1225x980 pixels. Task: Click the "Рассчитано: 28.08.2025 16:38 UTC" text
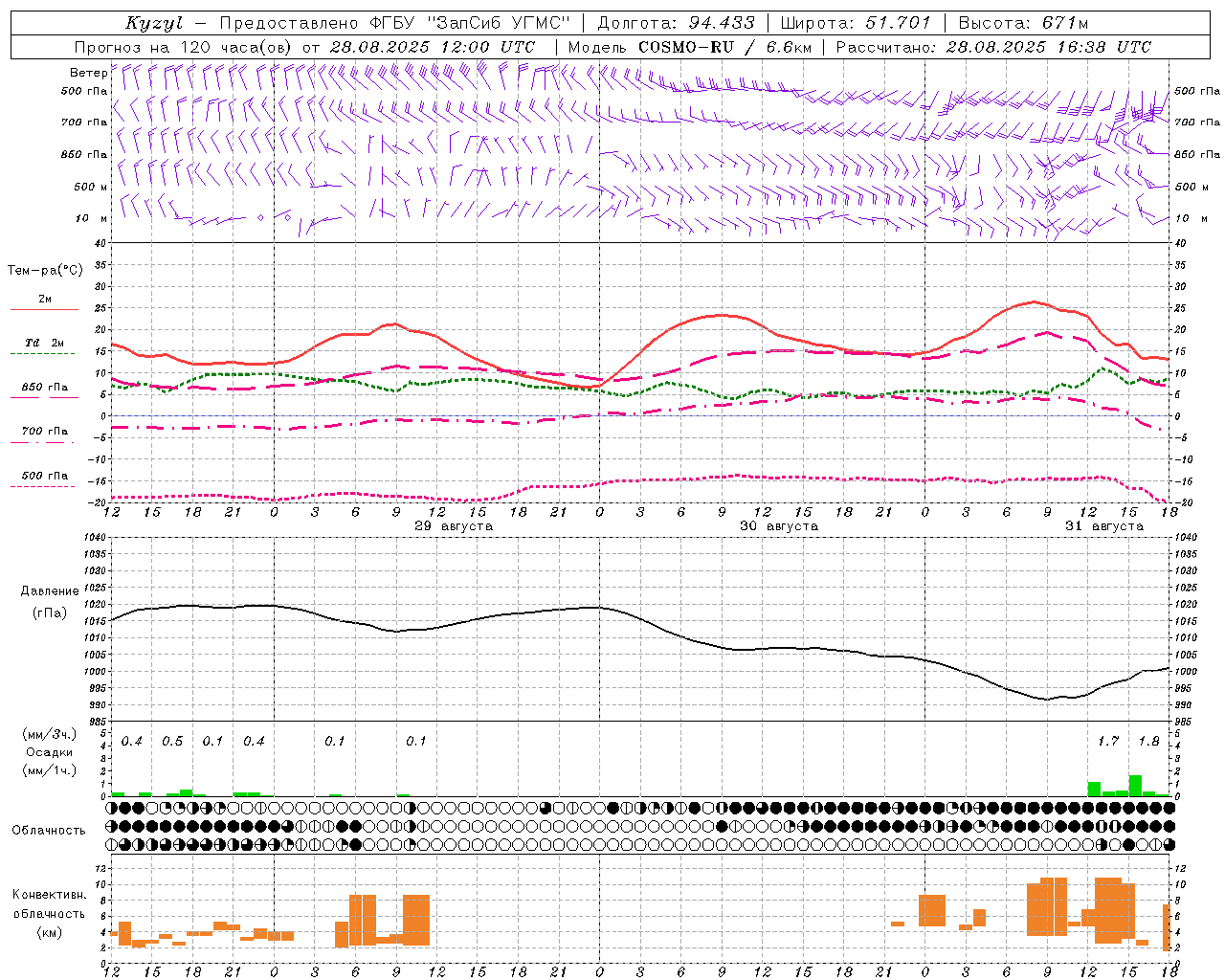993,47
